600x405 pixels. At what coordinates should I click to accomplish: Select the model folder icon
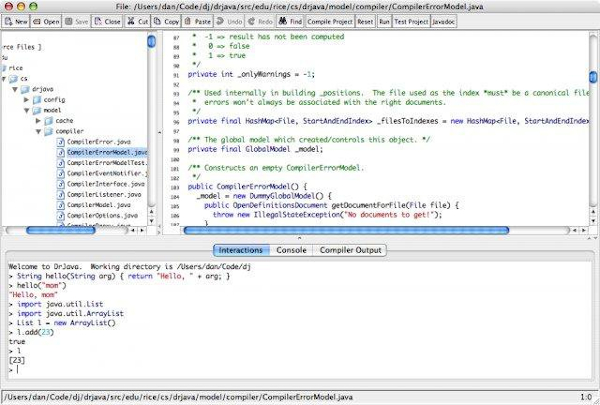pyautogui.click(x=37, y=110)
